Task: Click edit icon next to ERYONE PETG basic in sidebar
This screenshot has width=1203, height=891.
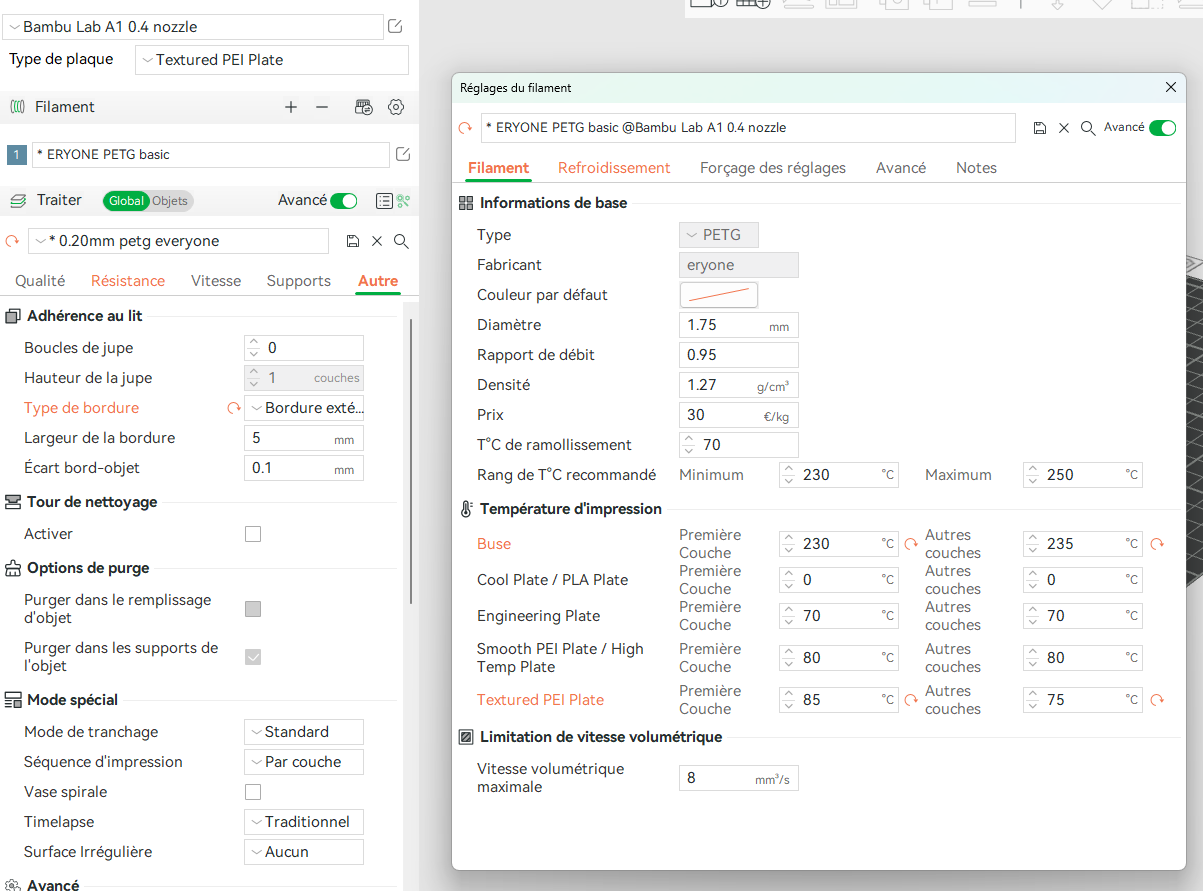Action: point(403,155)
